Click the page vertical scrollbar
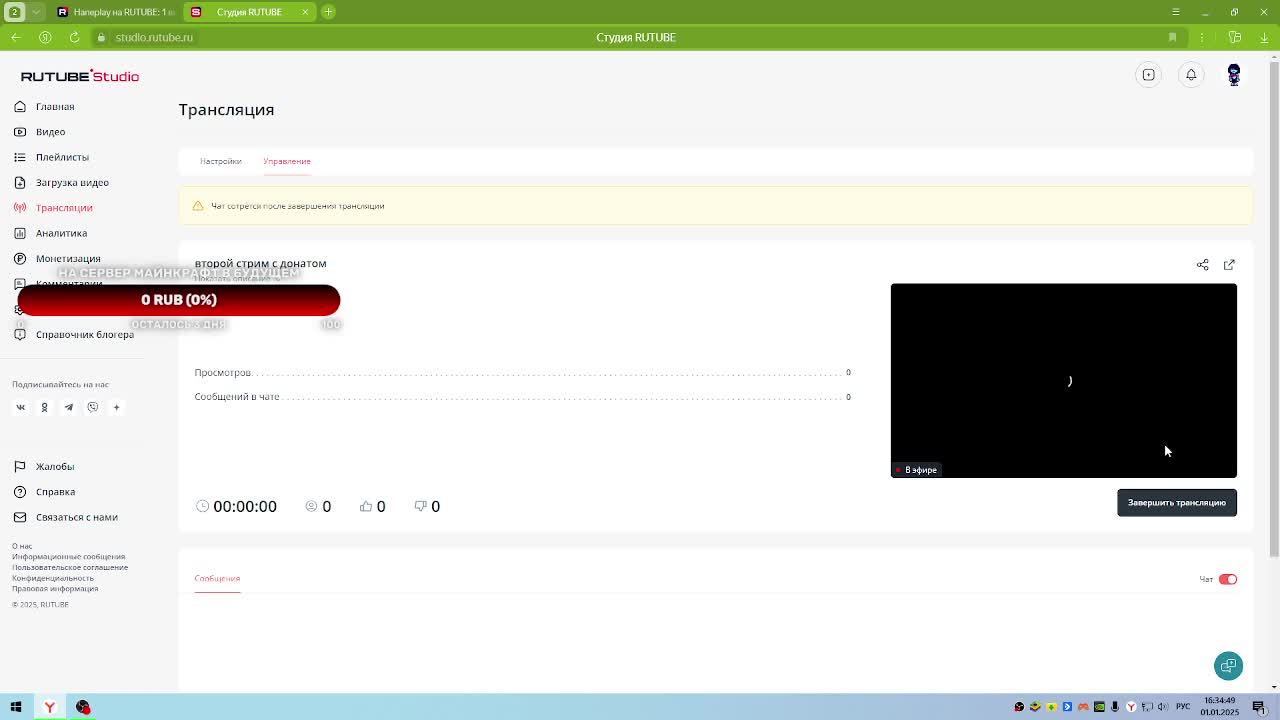Screen dimensions: 1280x720 (1273, 310)
